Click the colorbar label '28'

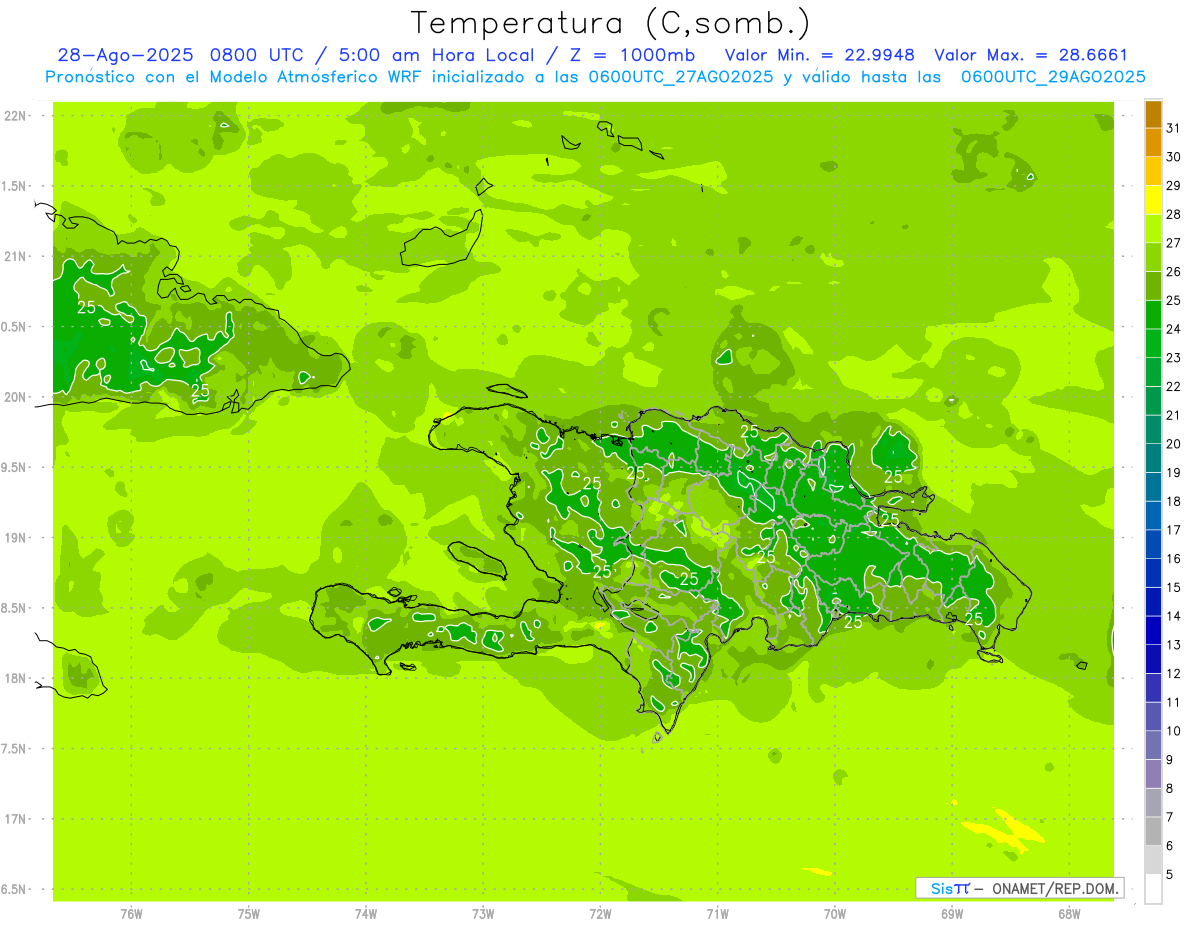tap(1173, 214)
